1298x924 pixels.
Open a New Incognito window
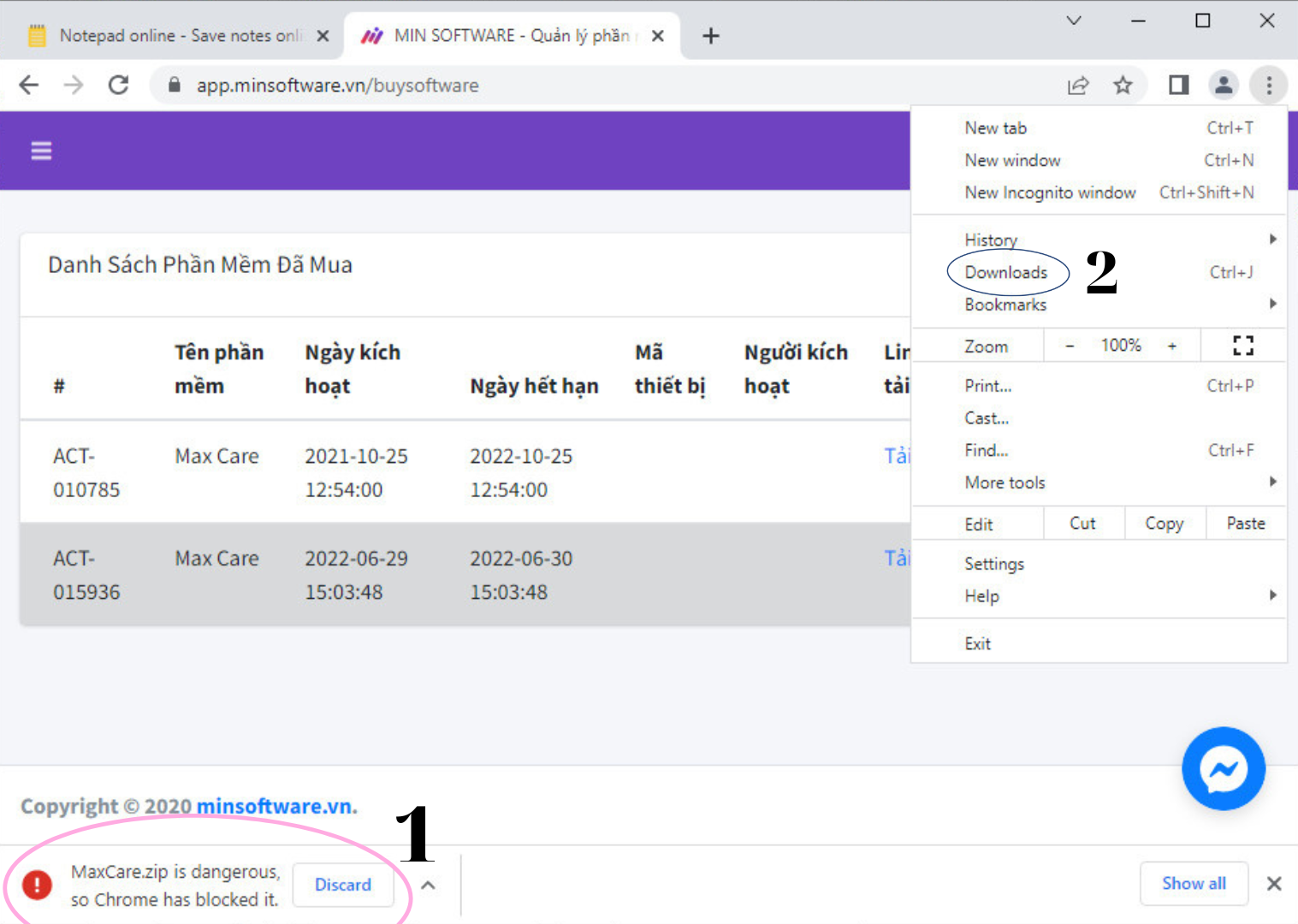pyautogui.click(x=1050, y=192)
